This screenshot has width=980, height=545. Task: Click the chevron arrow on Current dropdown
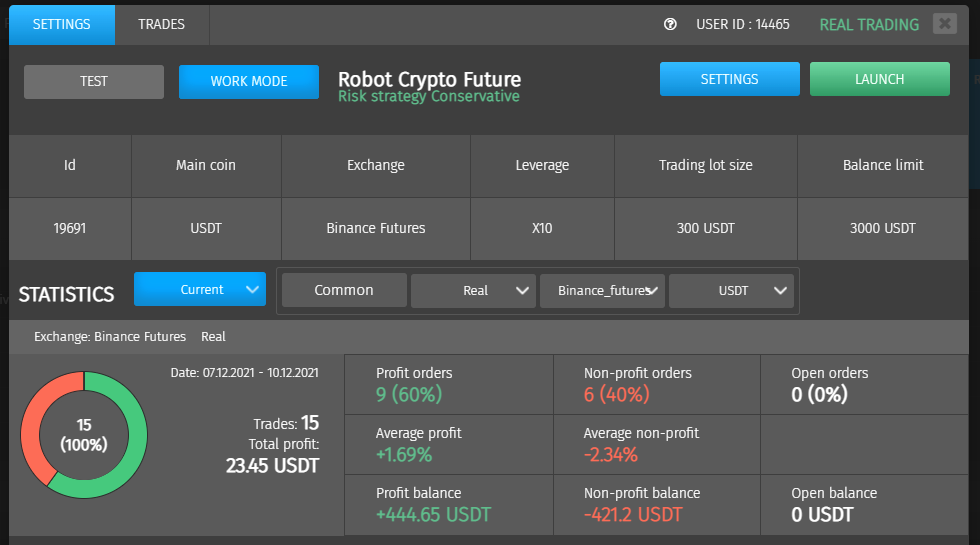click(x=252, y=289)
